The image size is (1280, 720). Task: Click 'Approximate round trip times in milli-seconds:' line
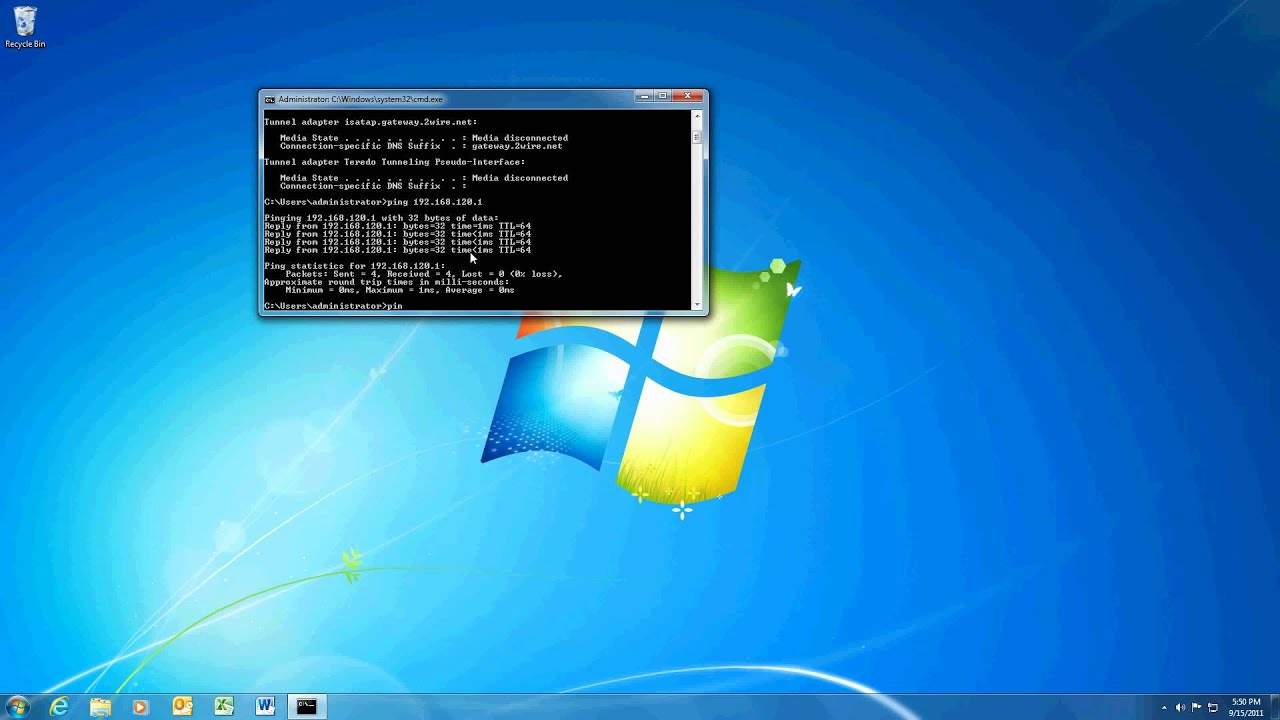386,282
